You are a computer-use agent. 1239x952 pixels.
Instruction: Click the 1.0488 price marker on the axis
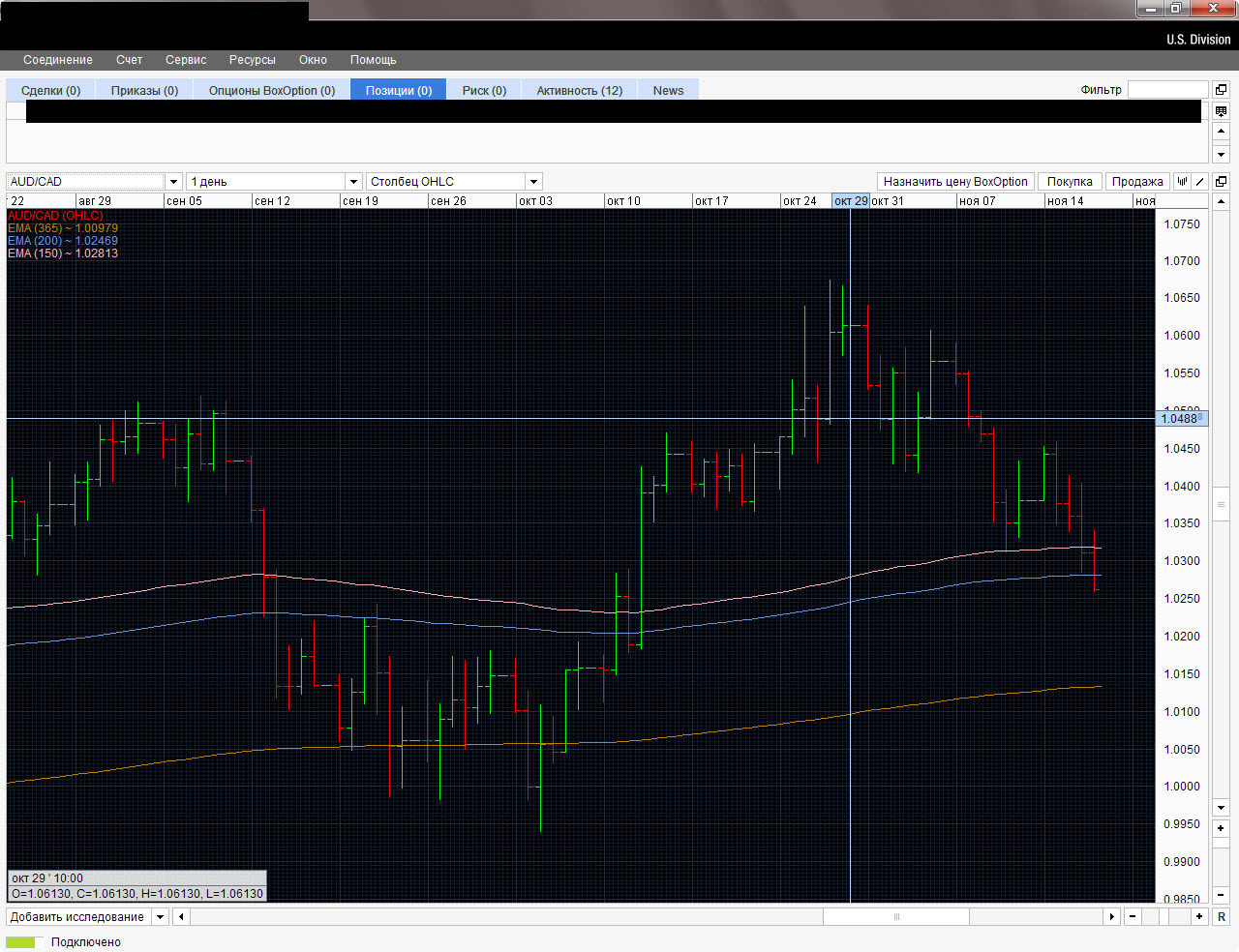[1183, 418]
